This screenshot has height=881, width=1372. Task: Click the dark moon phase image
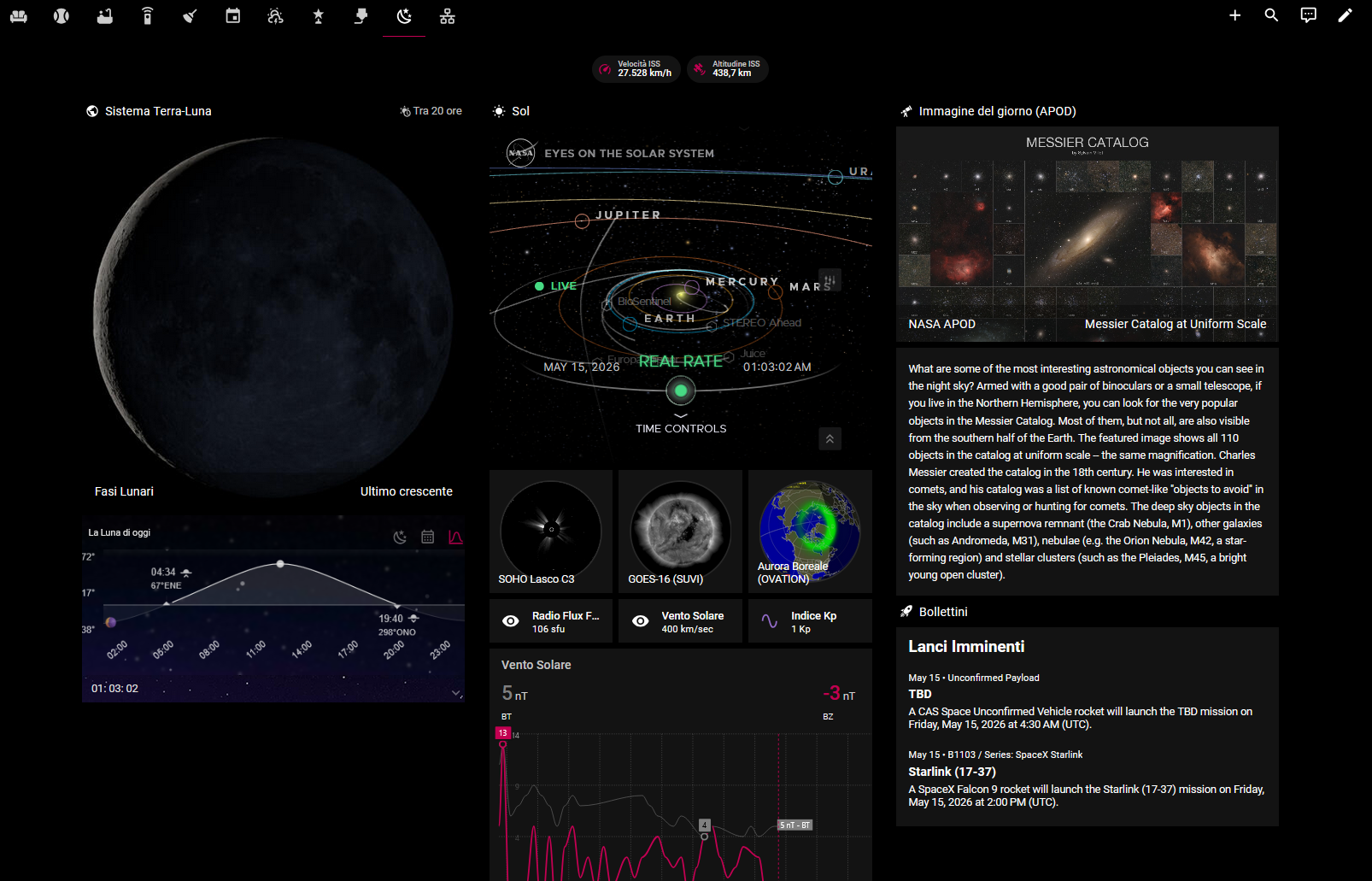pos(273,316)
